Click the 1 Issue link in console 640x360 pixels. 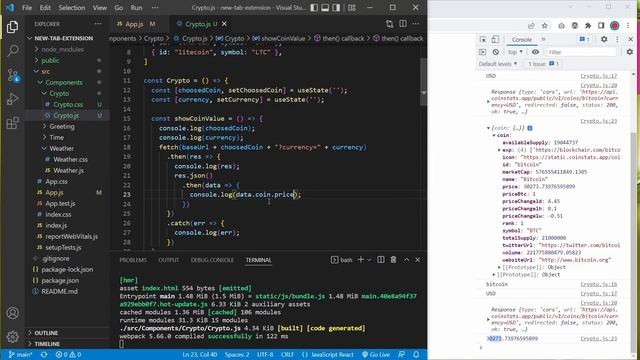[543, 64]
